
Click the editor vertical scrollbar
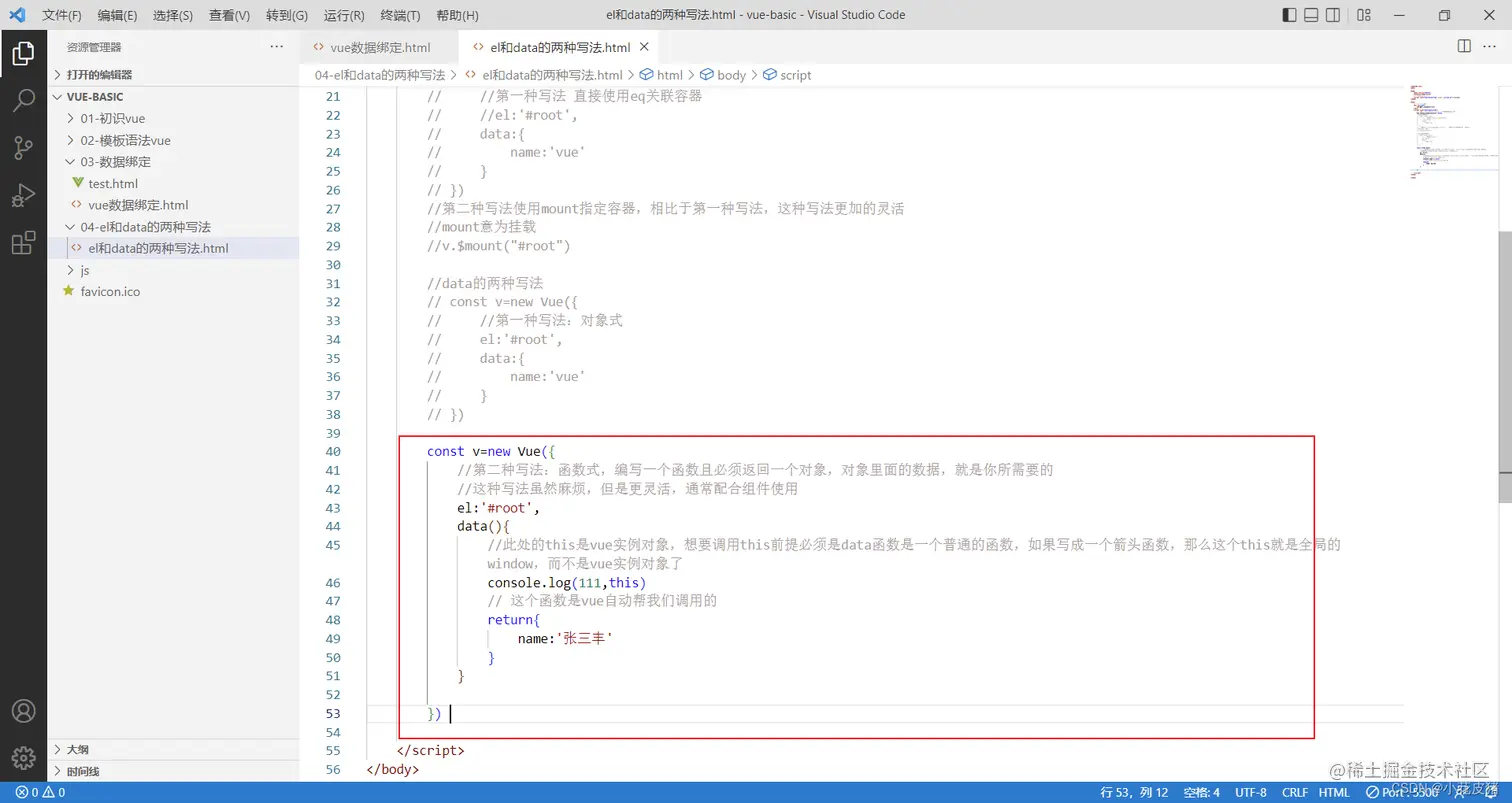pyautogui.click(x=1505, y=366)
